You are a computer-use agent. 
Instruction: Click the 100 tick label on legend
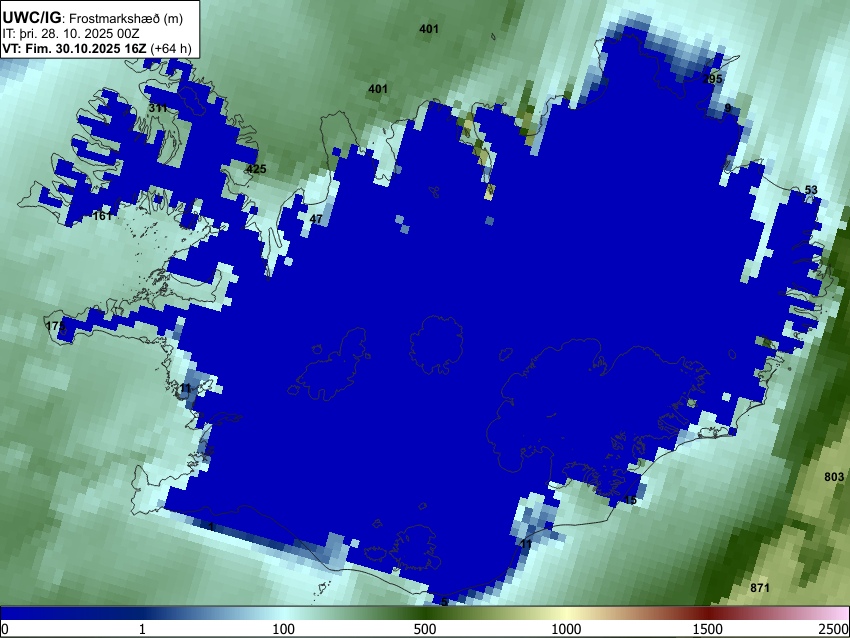[283, 629]
